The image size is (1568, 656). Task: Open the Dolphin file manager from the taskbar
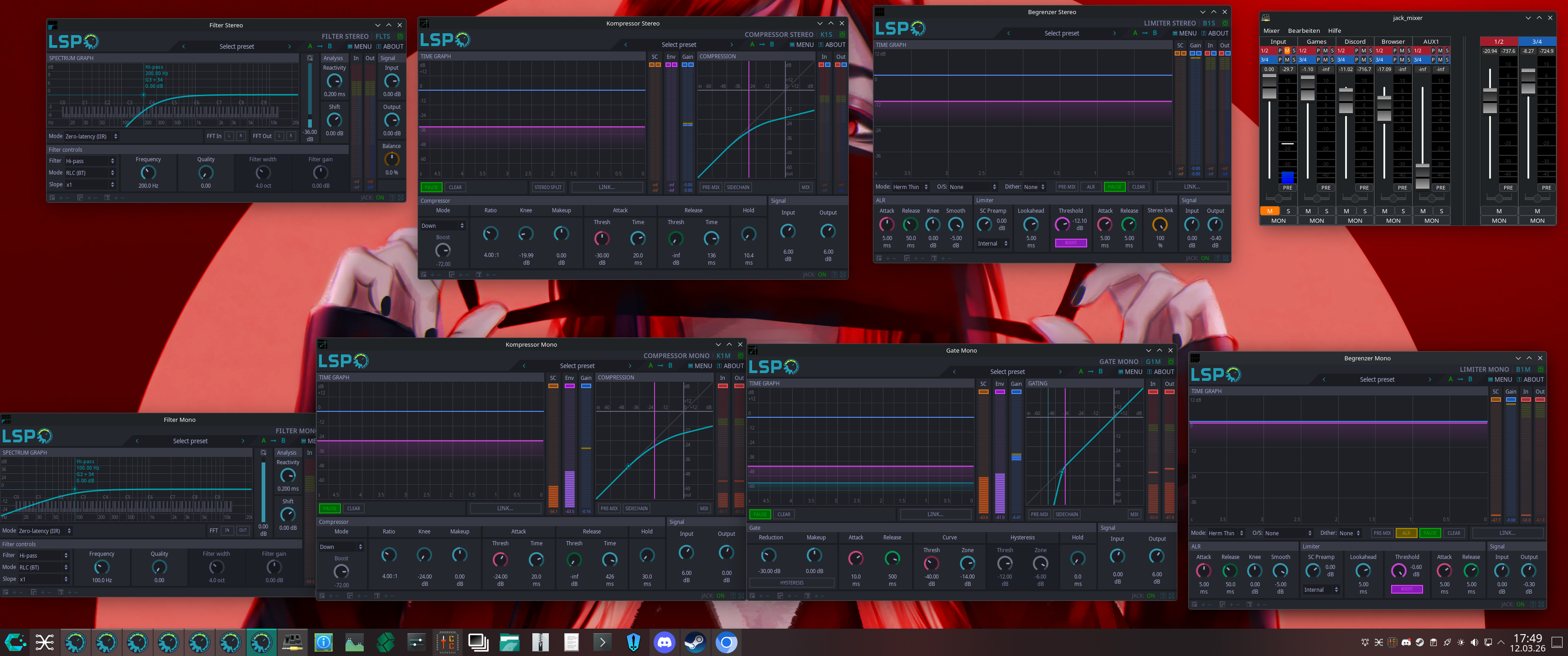click(x=509, y=642)
